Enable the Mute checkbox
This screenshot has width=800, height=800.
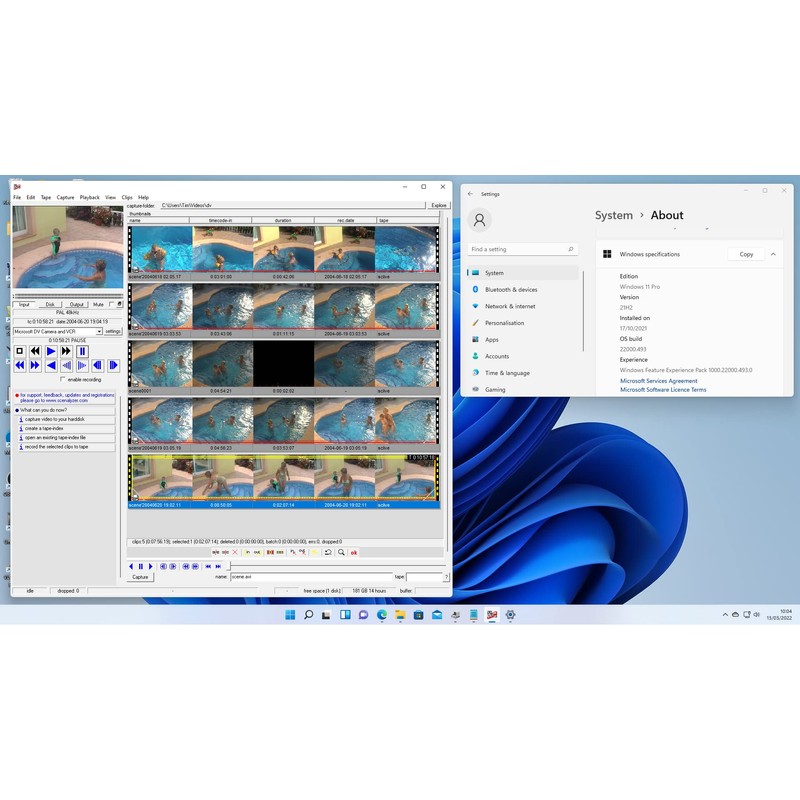click(112, 304)
